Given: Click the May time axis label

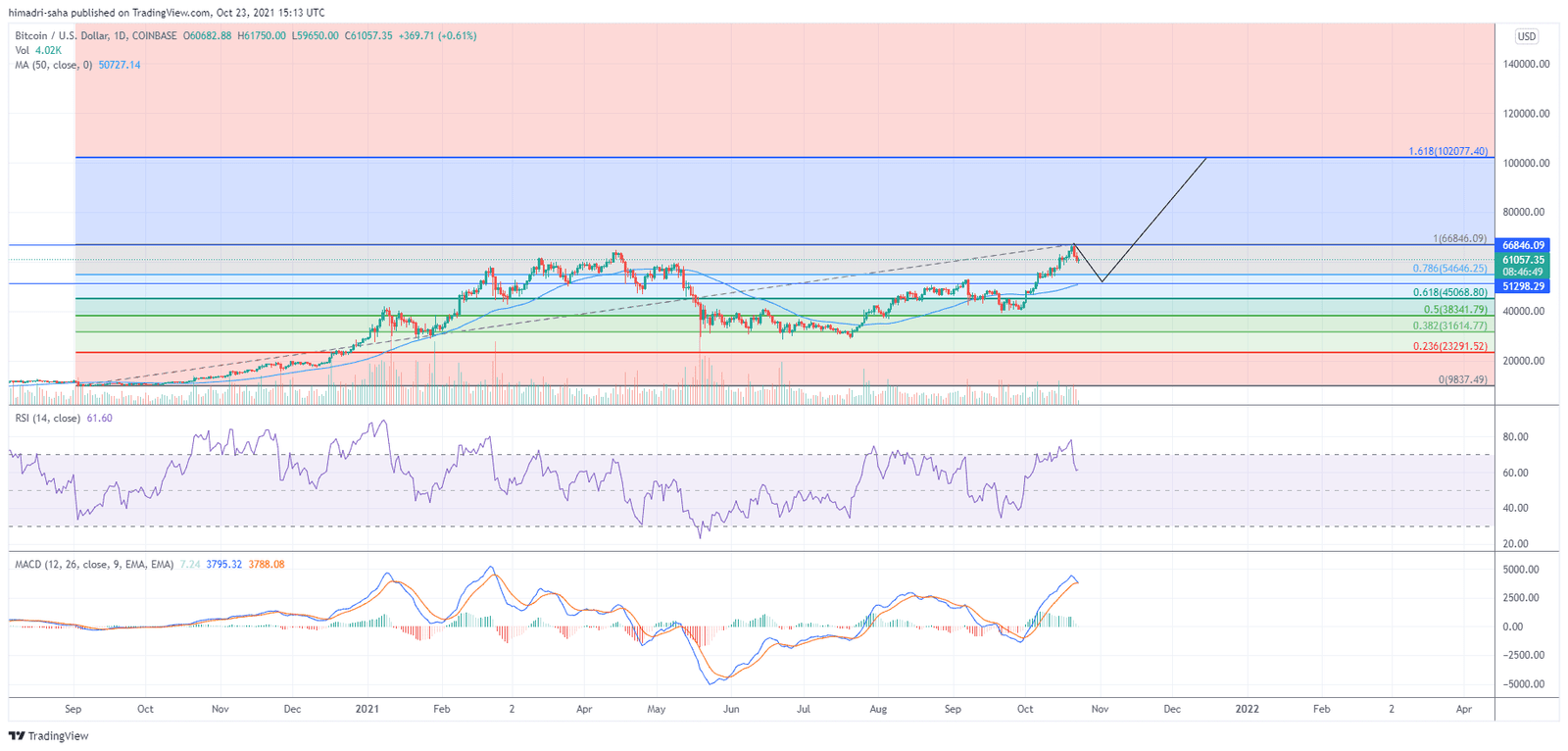Looking at the screenshot, I should pos(657,709).
